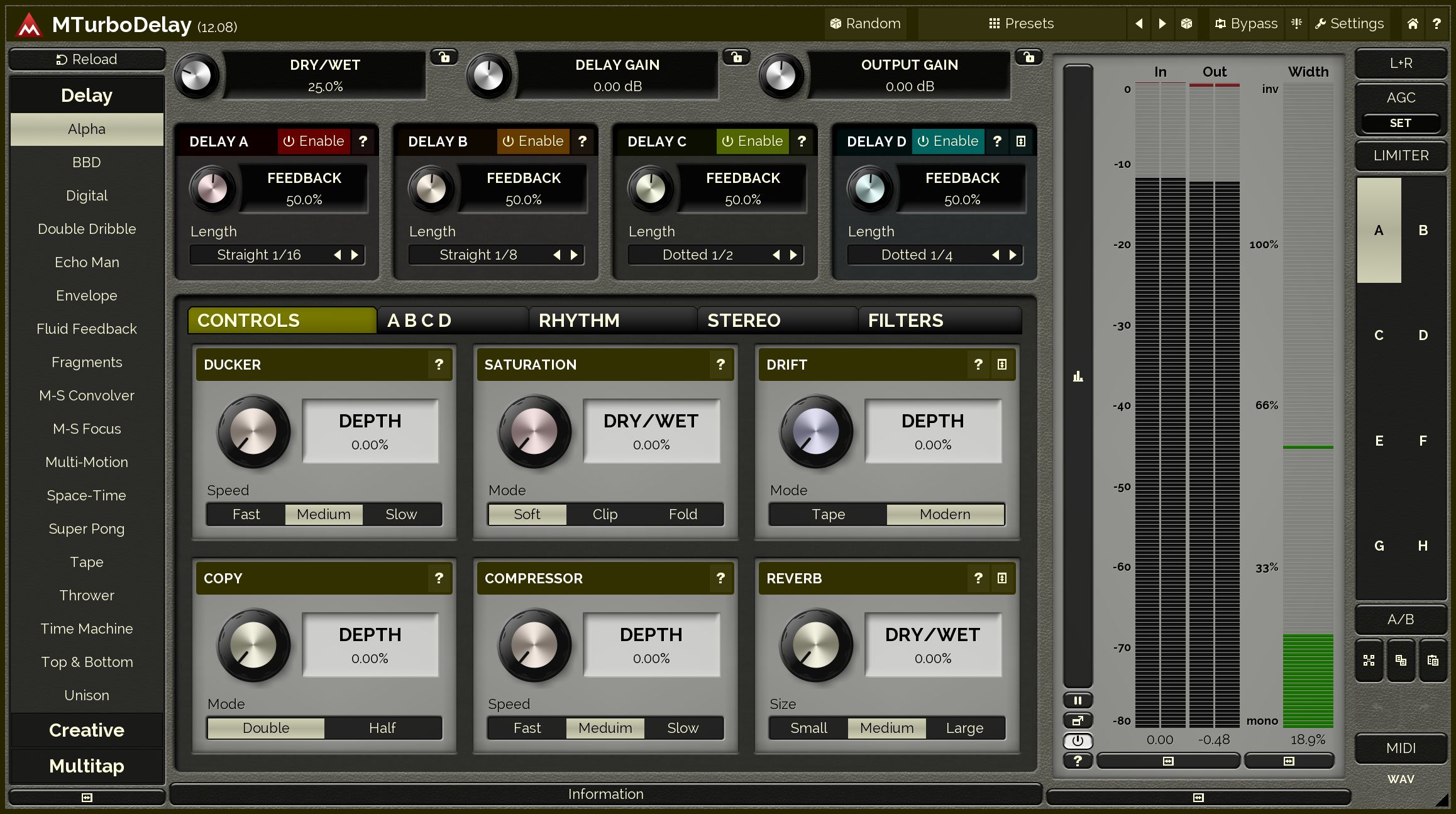
Task: Step Delay B length to previous value
Action: (x=556, y=255)
